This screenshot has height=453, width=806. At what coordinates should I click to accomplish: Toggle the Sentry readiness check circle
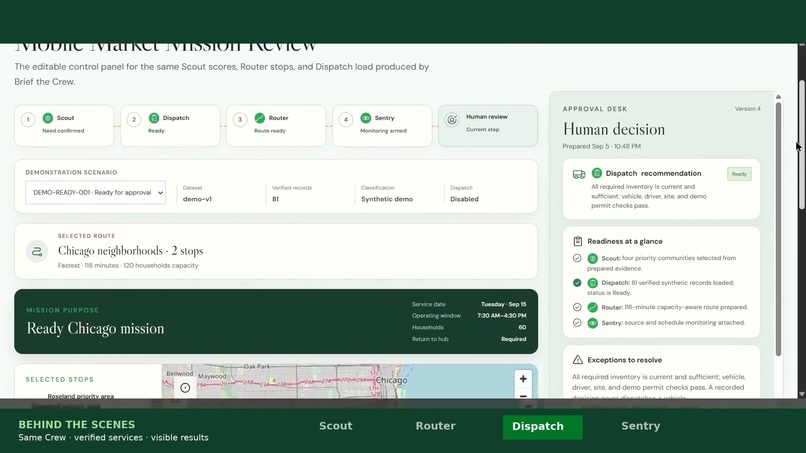tap(577, 323)
